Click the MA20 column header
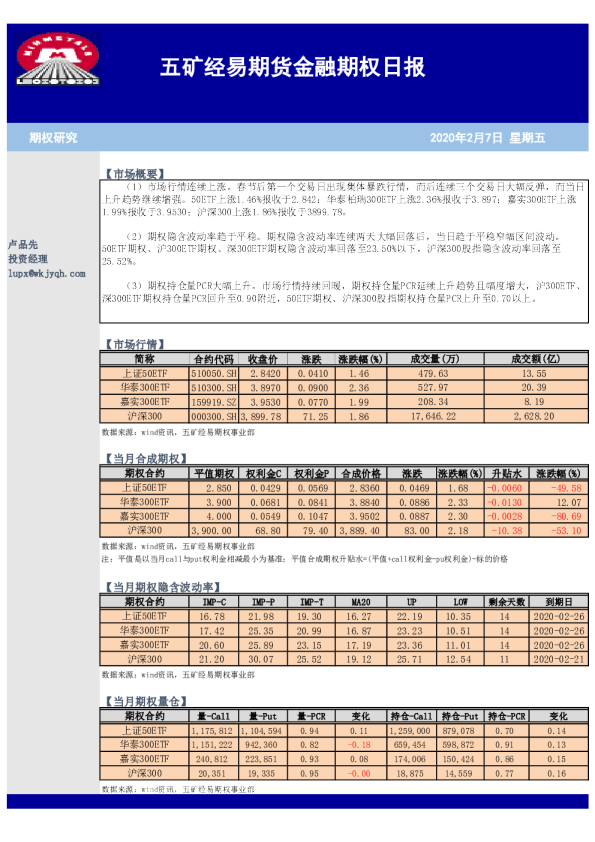The width and height of the screenshot is (595, 842). [361, 602]
